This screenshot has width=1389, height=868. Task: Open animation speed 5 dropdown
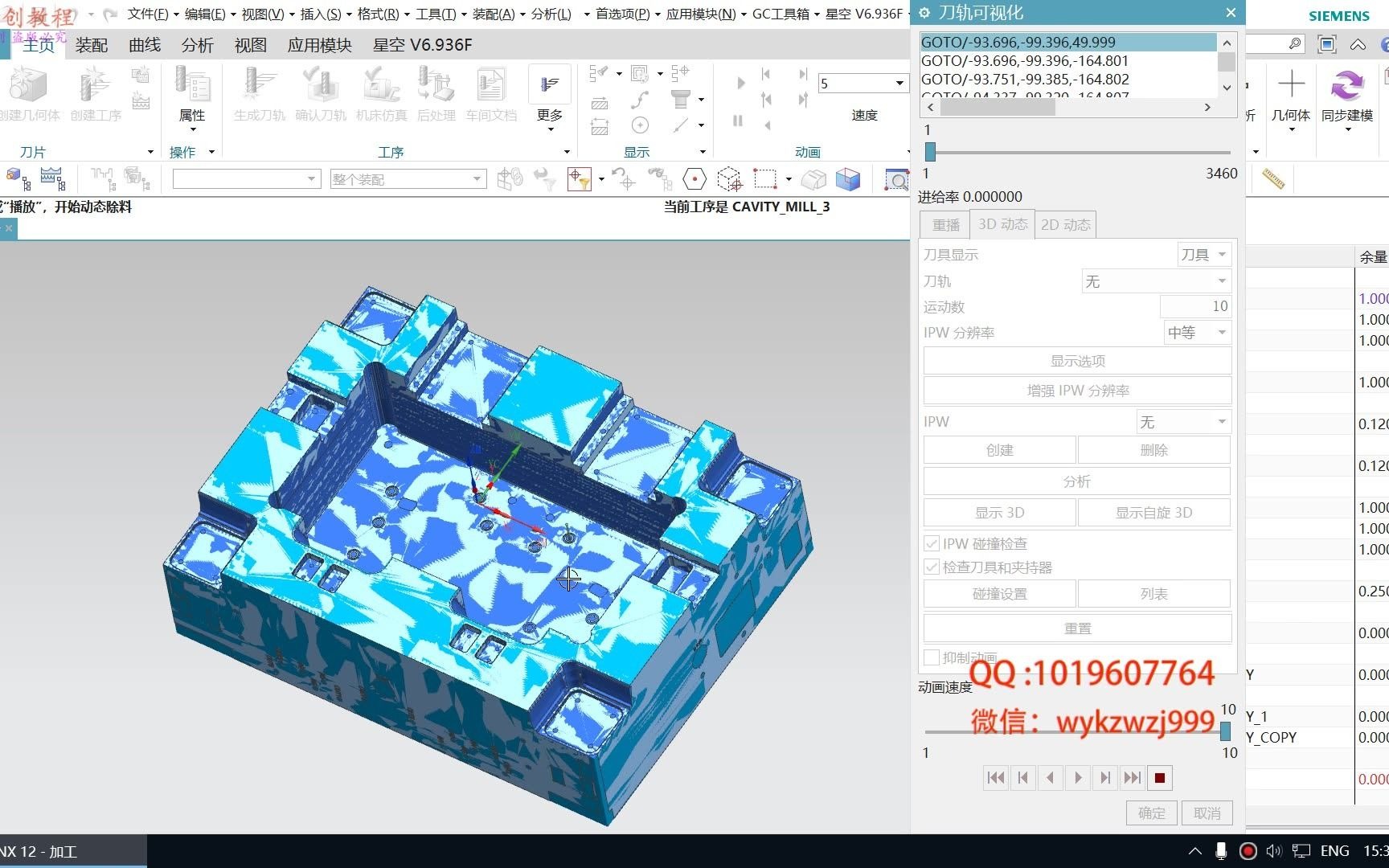click(899, 83)
